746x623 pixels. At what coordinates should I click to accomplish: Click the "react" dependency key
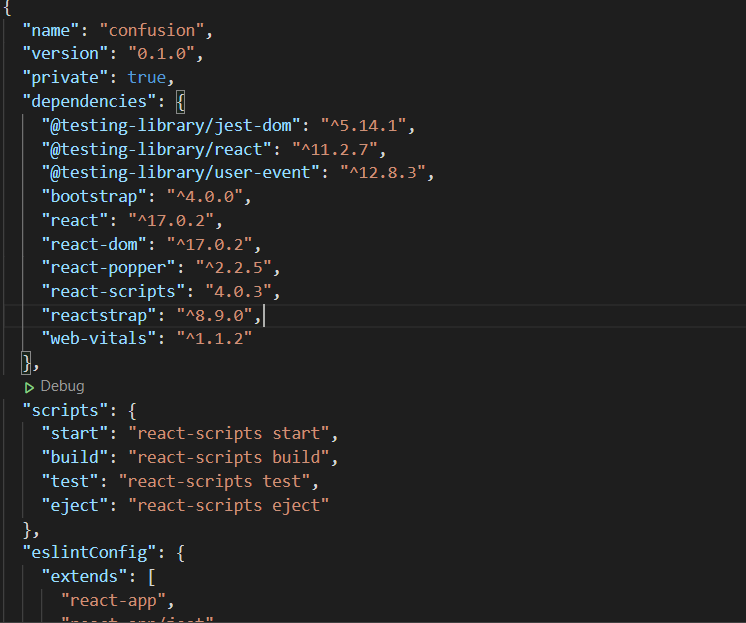(x=75, y=220)
